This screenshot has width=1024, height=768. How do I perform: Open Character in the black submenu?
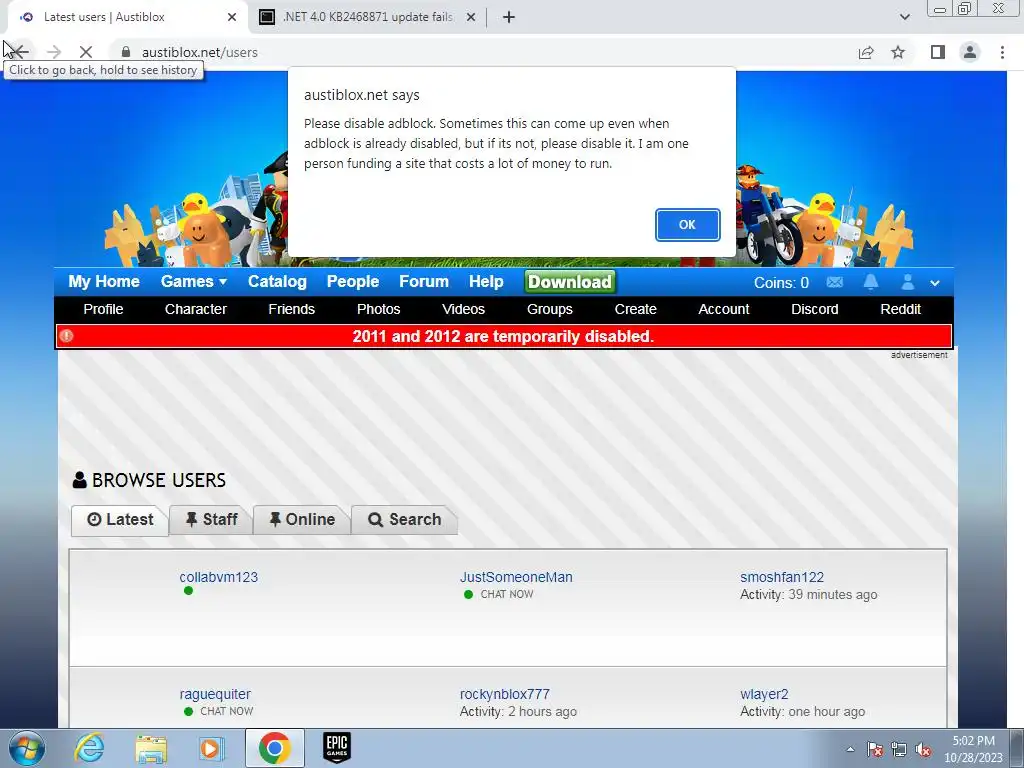tap(195, 309)
